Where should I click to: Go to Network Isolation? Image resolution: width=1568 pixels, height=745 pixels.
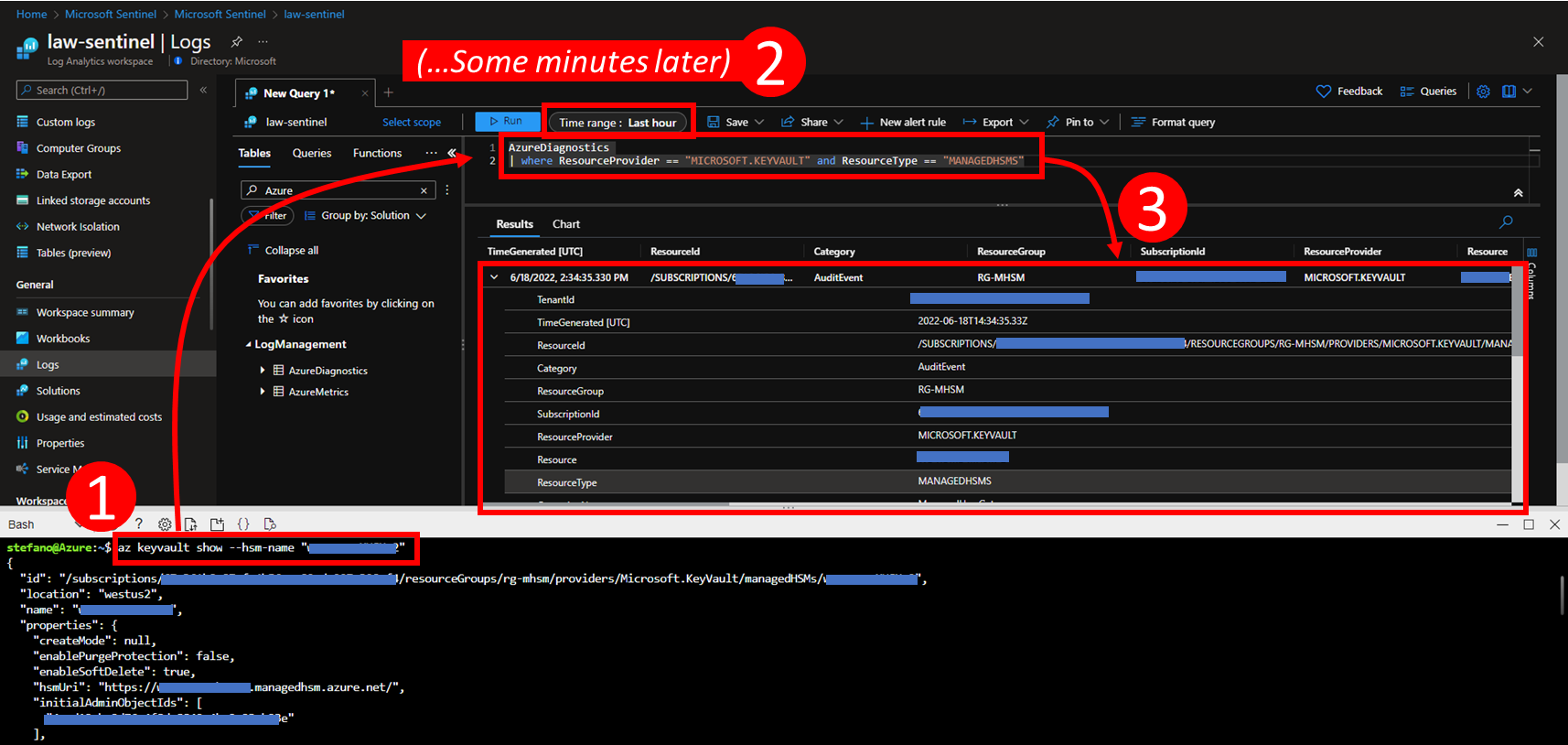point(78,227)
